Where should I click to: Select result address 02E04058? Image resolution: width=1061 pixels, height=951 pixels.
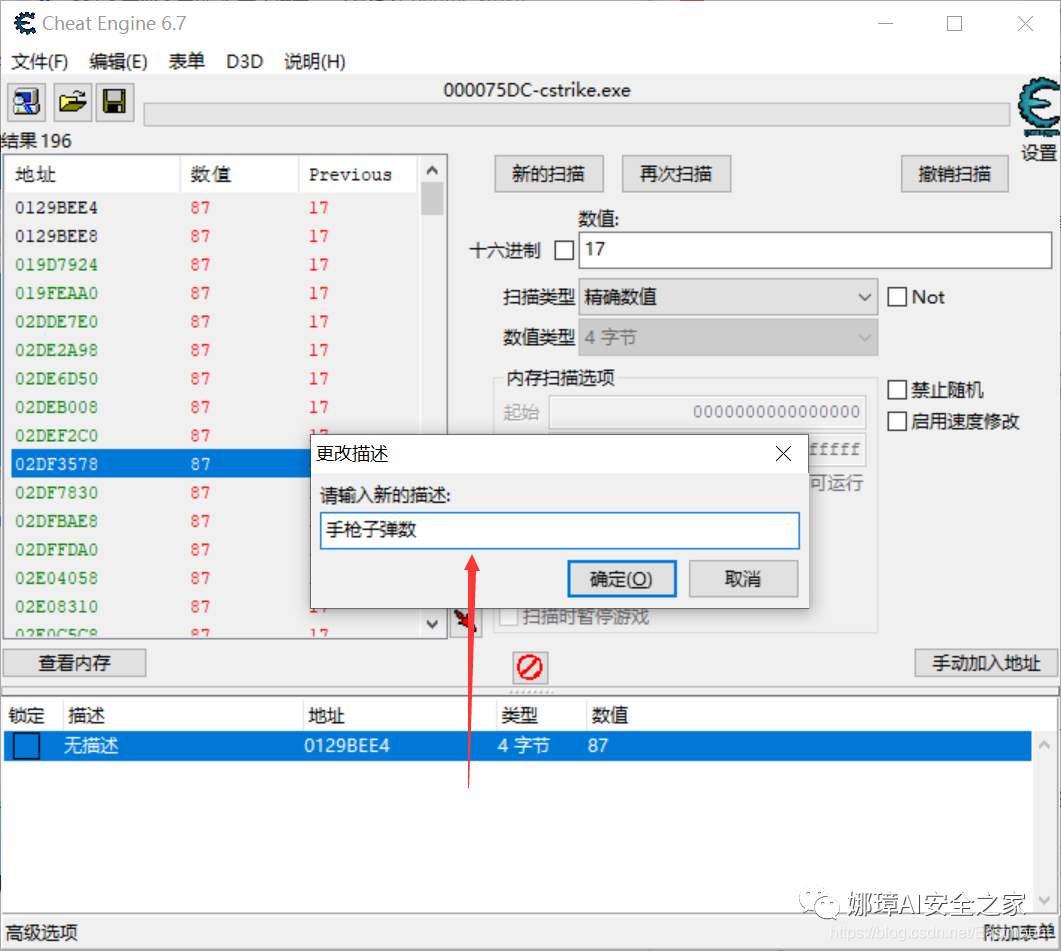click(56, 578)
